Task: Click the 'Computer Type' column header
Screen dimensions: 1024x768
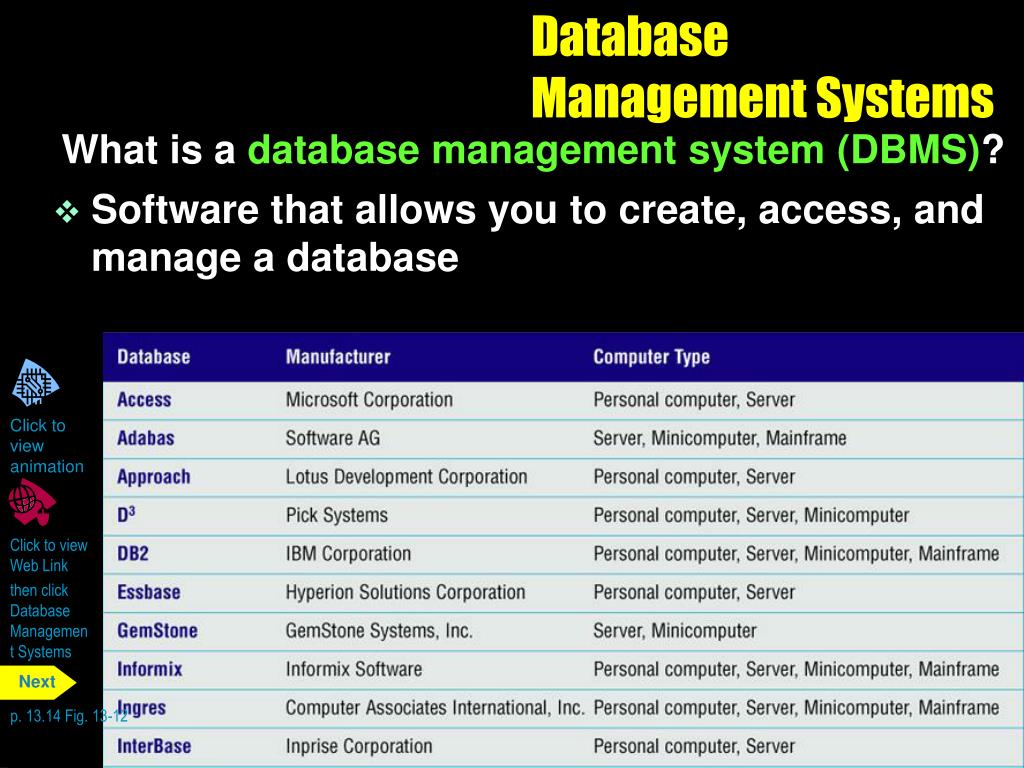Action: coord(651,357)
